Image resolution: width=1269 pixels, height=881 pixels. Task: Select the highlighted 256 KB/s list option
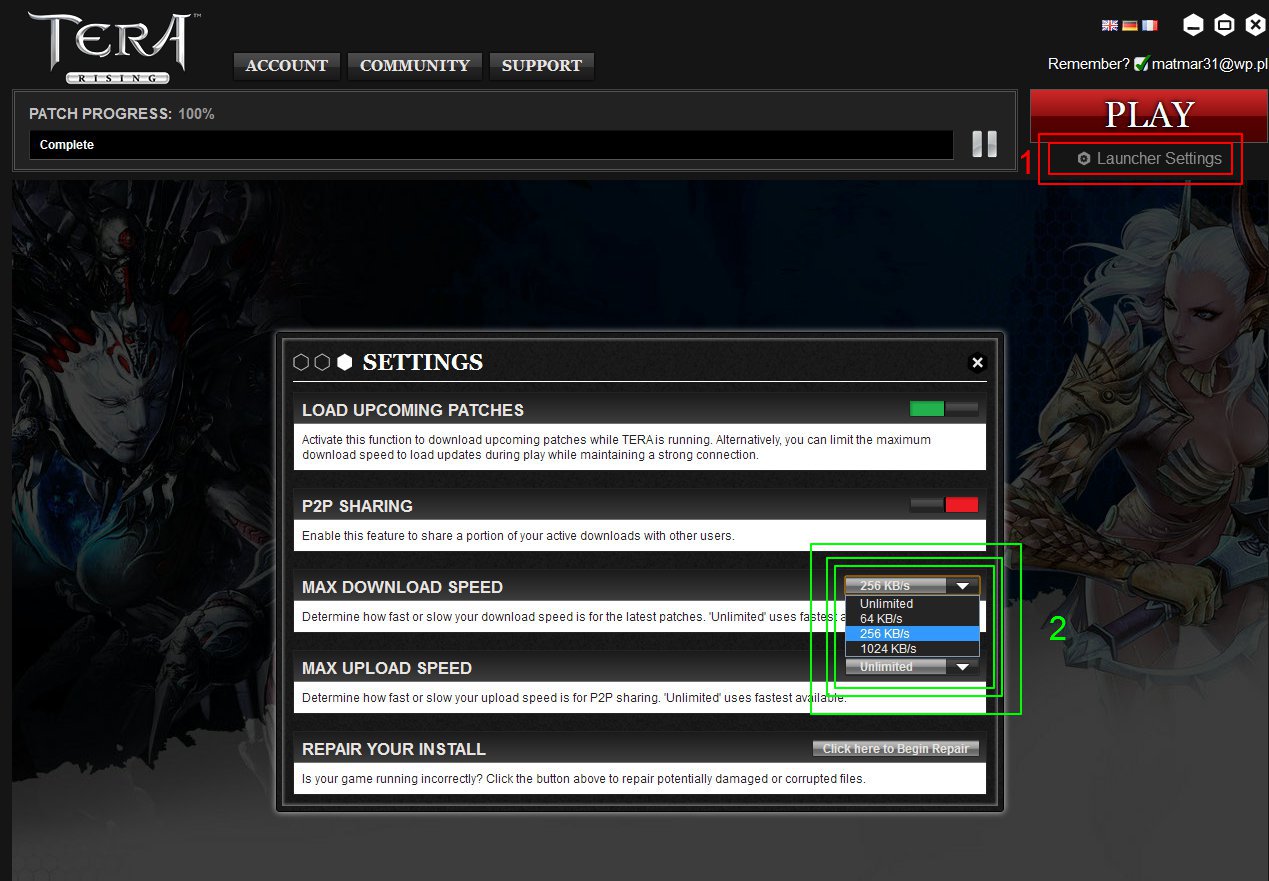tap(912, 634)
